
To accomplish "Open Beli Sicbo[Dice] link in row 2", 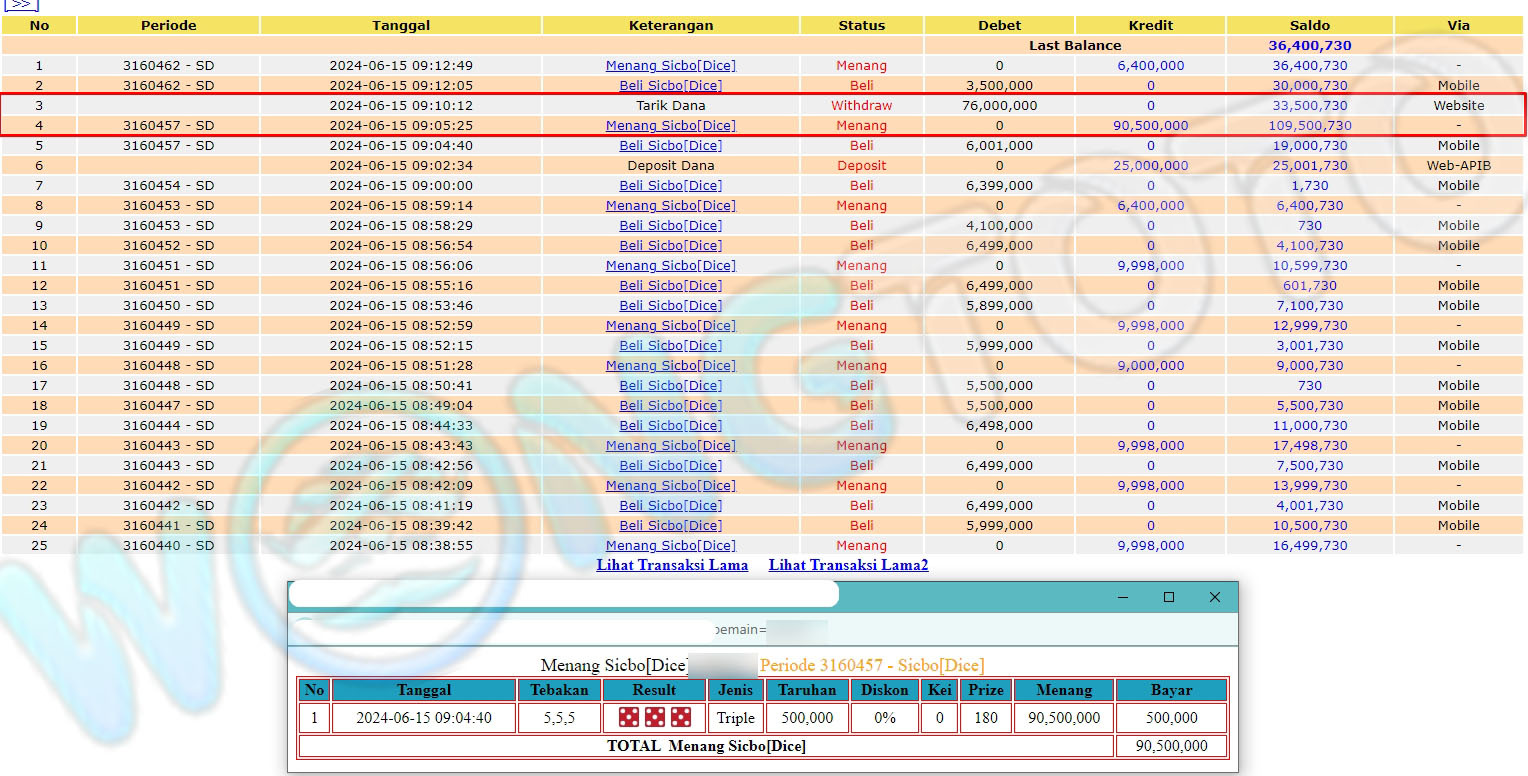I will [x=670, y=86].
